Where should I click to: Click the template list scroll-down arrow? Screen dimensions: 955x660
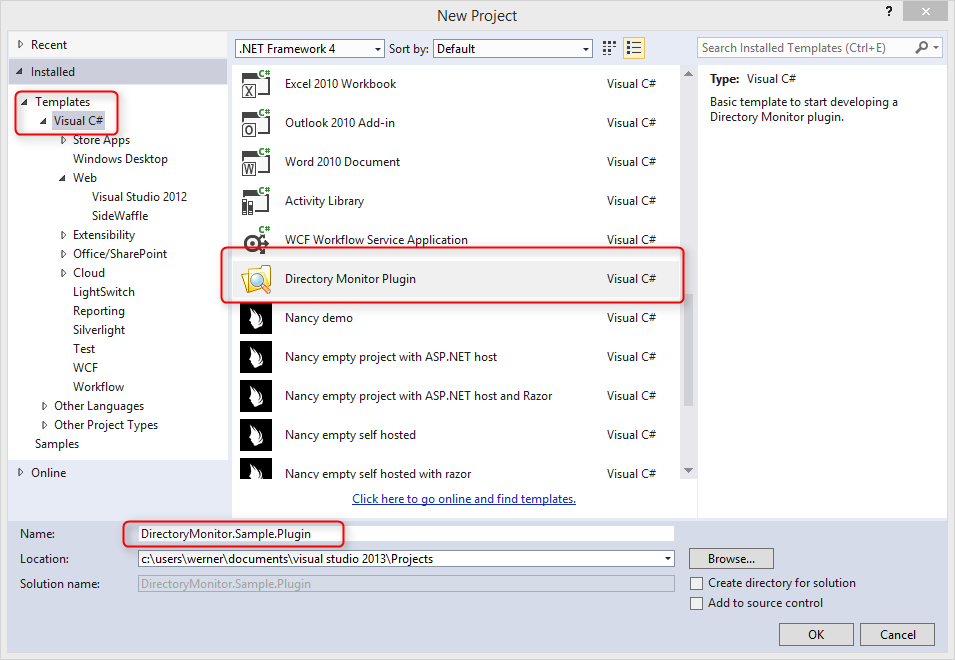[x=688, y=471]
